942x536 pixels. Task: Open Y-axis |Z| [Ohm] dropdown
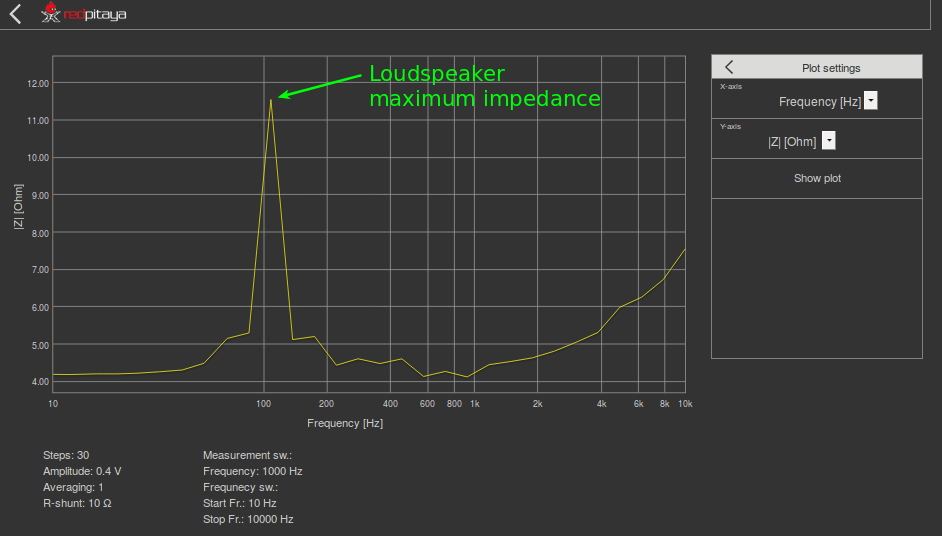point(828,141)
